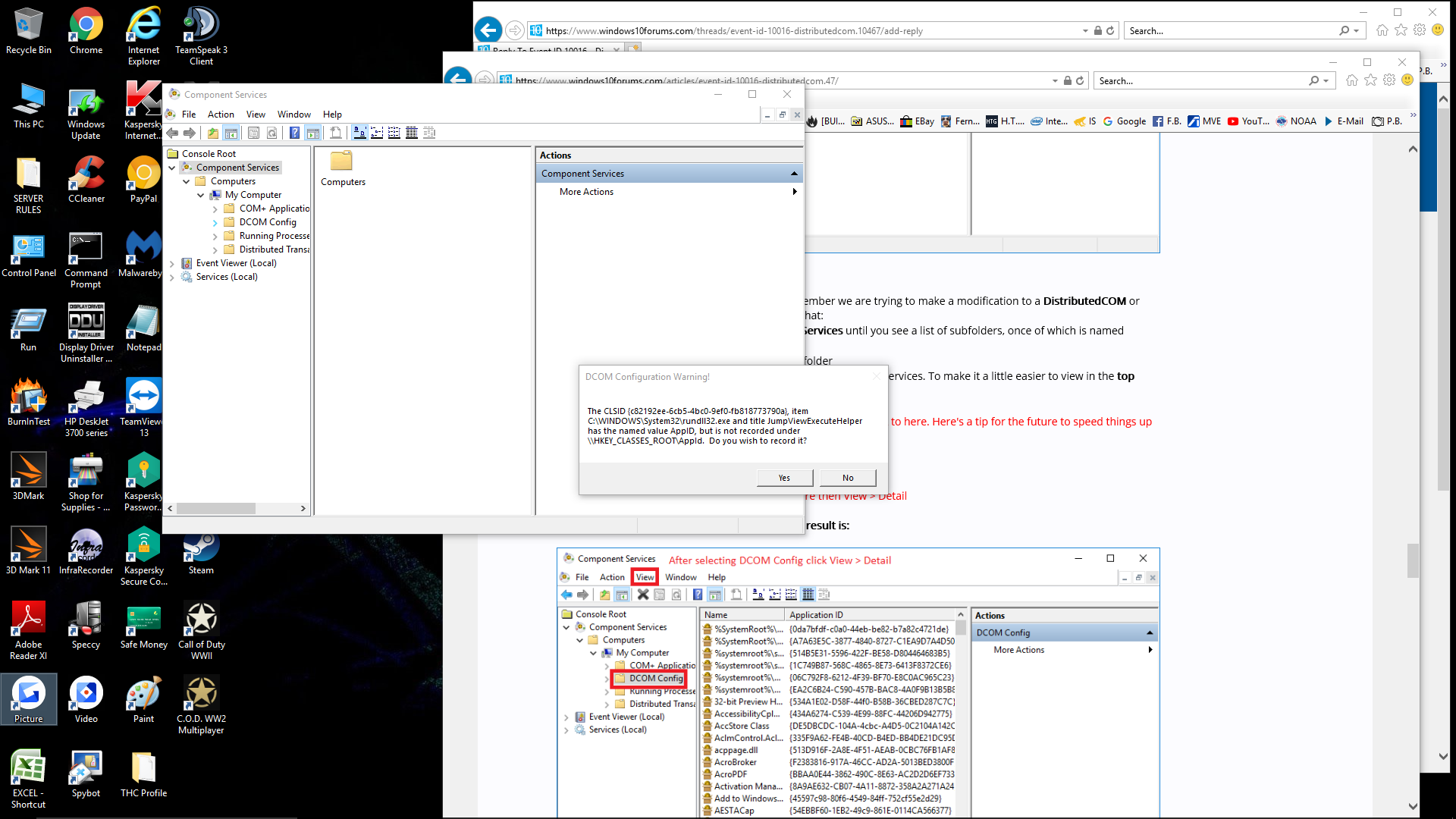Expand the DCOM Config tree node
The width and height of the screenshot is (1456, 819).
pyautogui.click(x=215, y=223)
